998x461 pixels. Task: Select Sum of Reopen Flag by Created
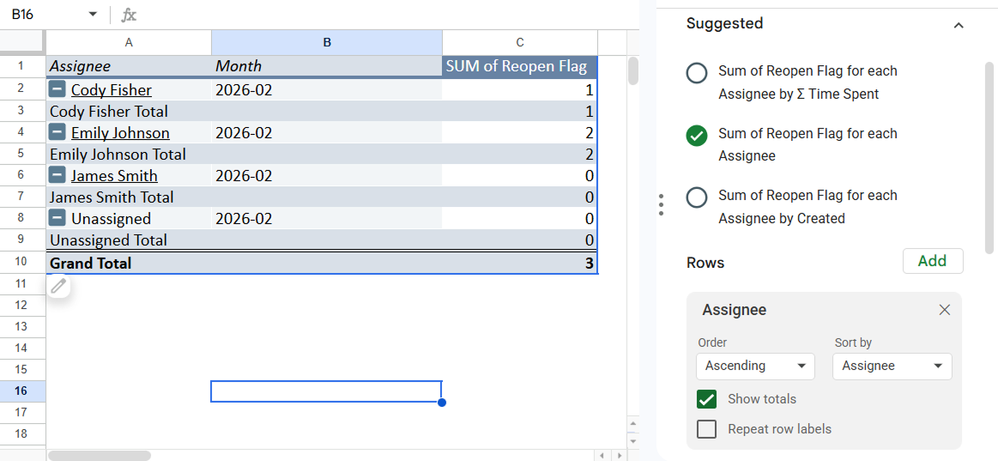697,197
